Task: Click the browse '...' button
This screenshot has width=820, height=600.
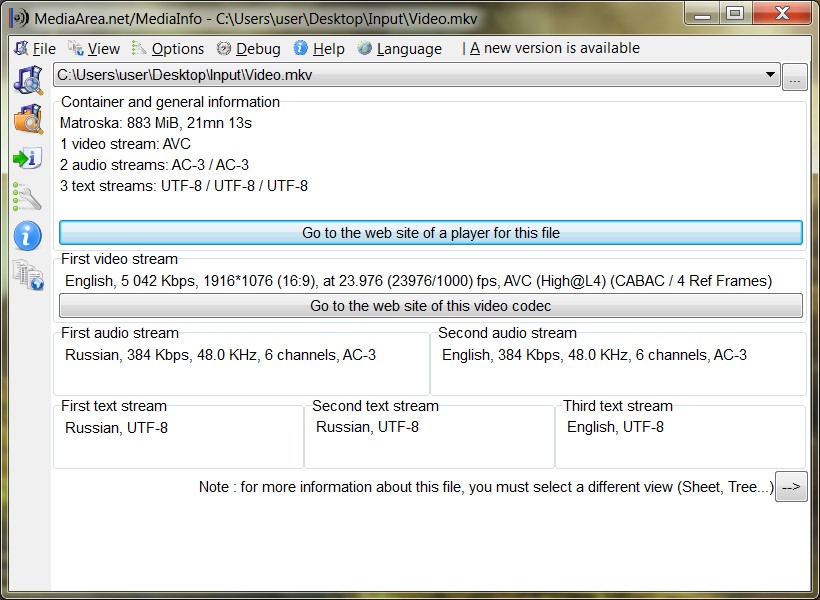Action: coord(794,77)
